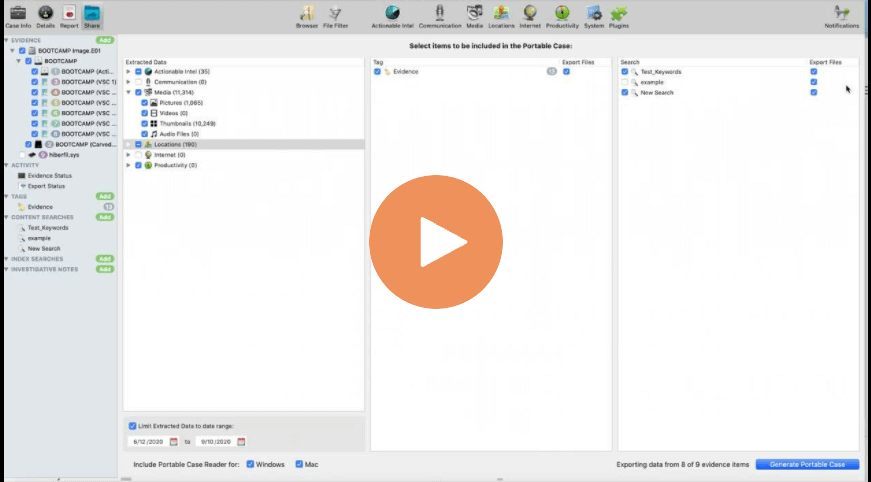Select Evidence Status in Activity sidebar
Viewport: 871px width, 482px height.
pyautogui.click(x=49, y=175)
